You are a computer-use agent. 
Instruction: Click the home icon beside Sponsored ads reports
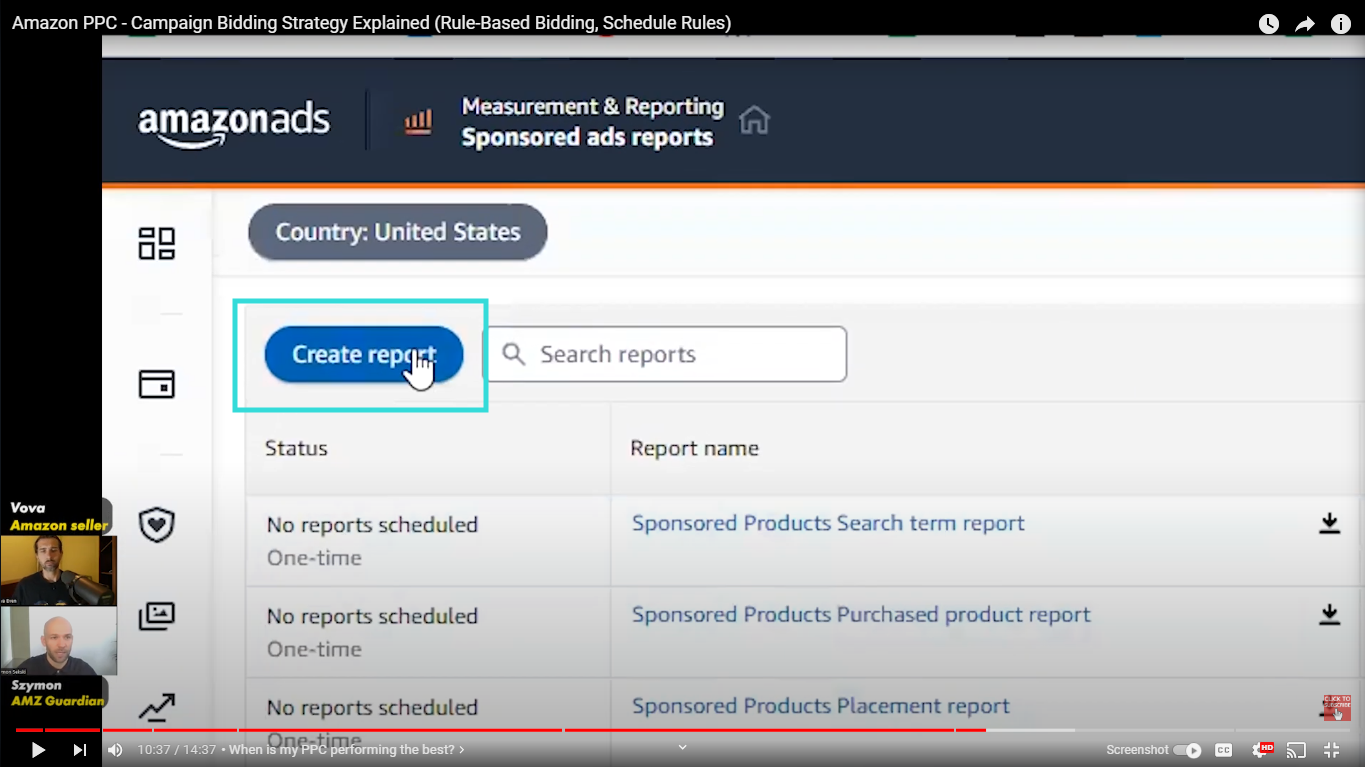(x=754, y=121)
